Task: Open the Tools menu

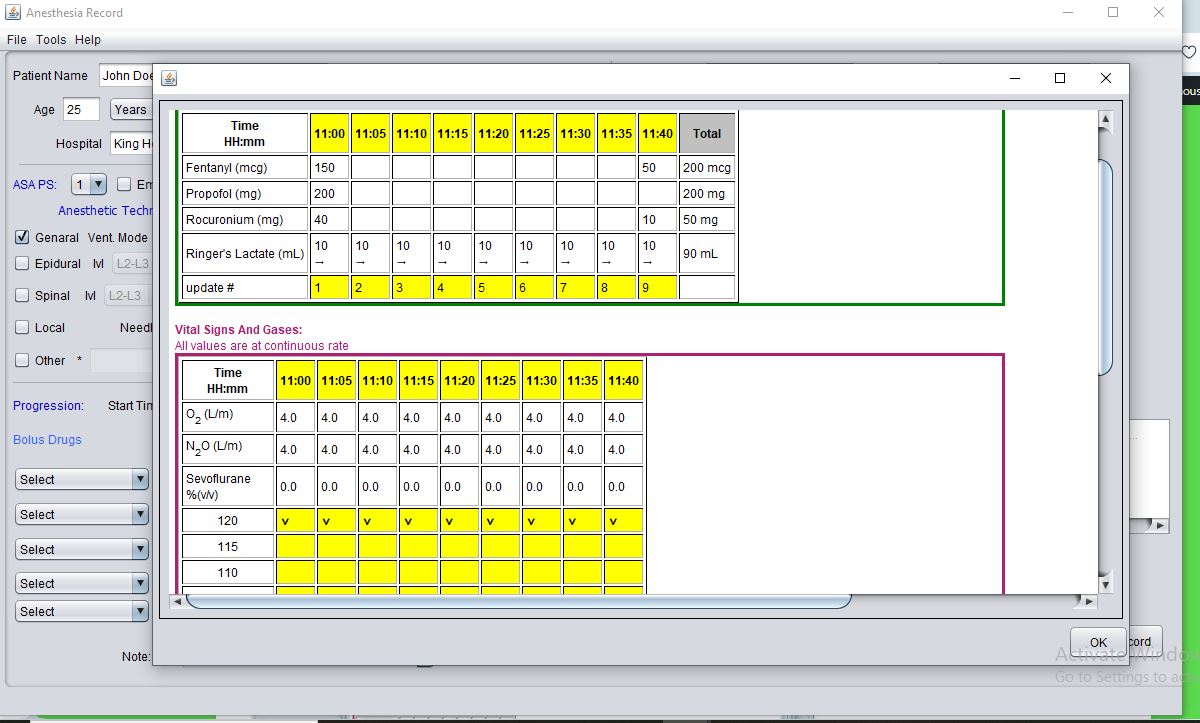Action: pyautogui.click(x=51, y=40)
